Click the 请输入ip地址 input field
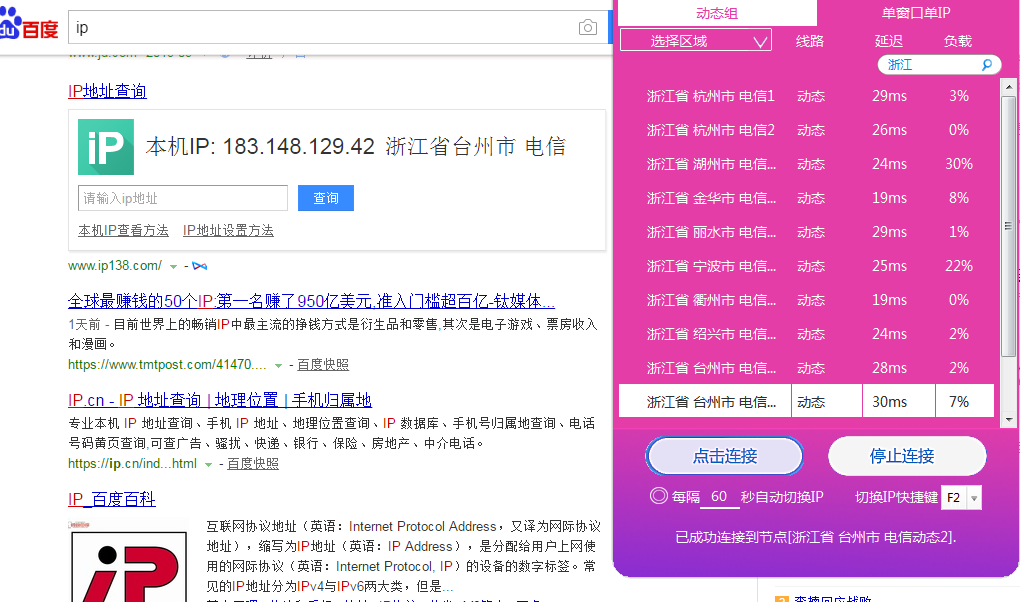 pos(183,198)
